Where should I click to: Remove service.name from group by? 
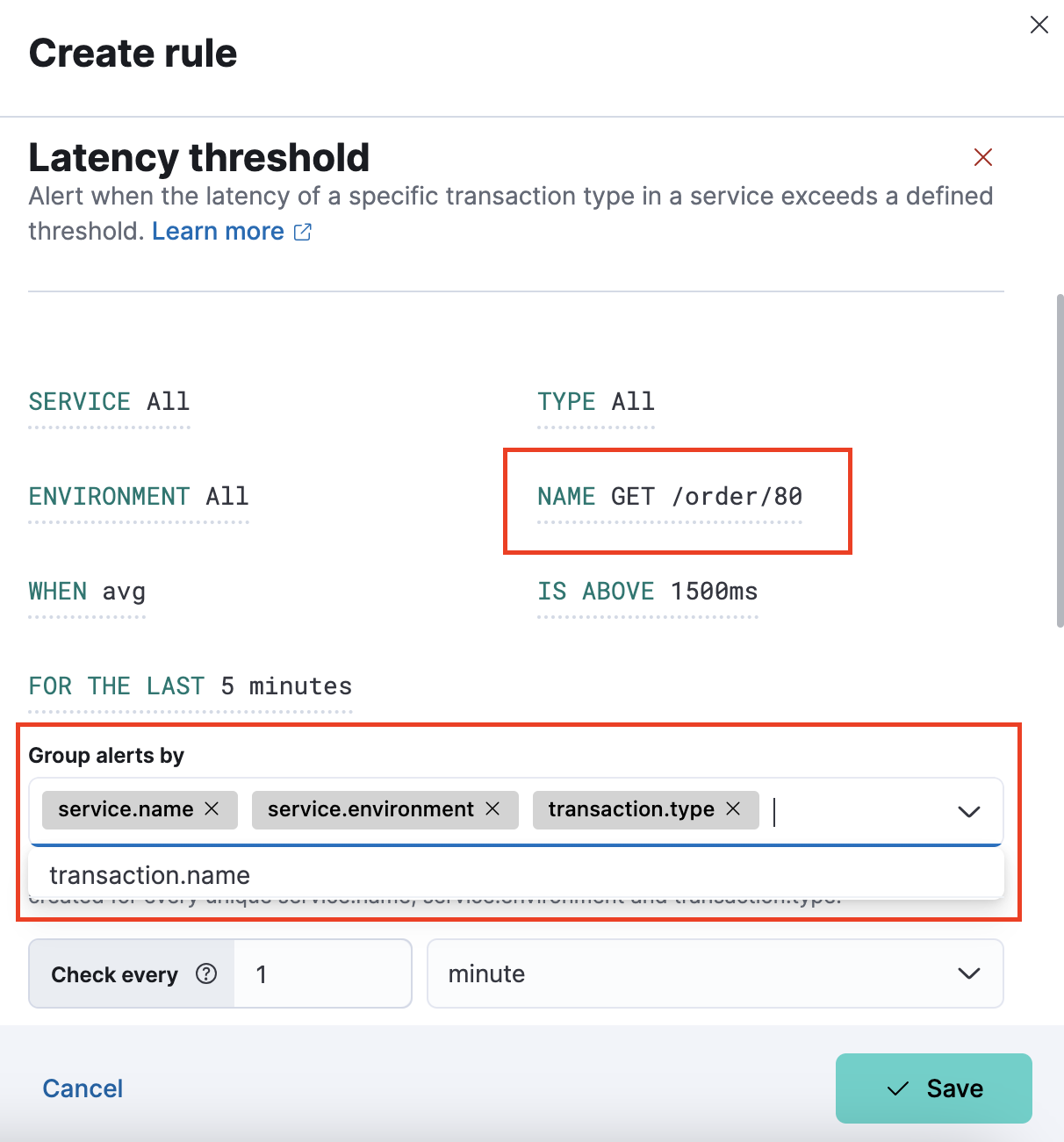[x=212, y=808]
